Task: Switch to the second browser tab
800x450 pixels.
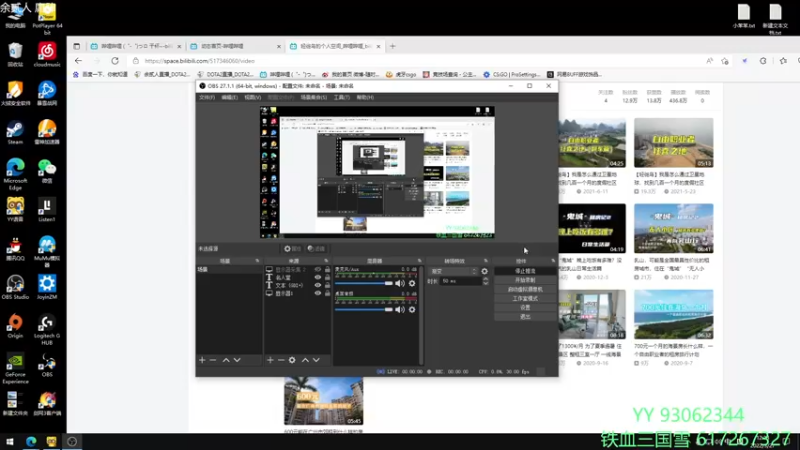Action: tap(235, 46)
